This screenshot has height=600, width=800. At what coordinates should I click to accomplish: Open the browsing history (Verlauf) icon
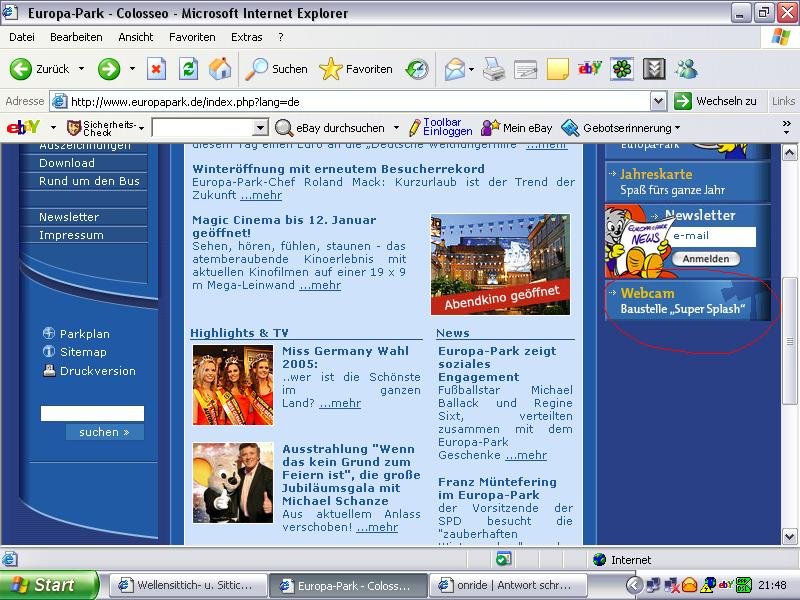[x=417, y=69]
